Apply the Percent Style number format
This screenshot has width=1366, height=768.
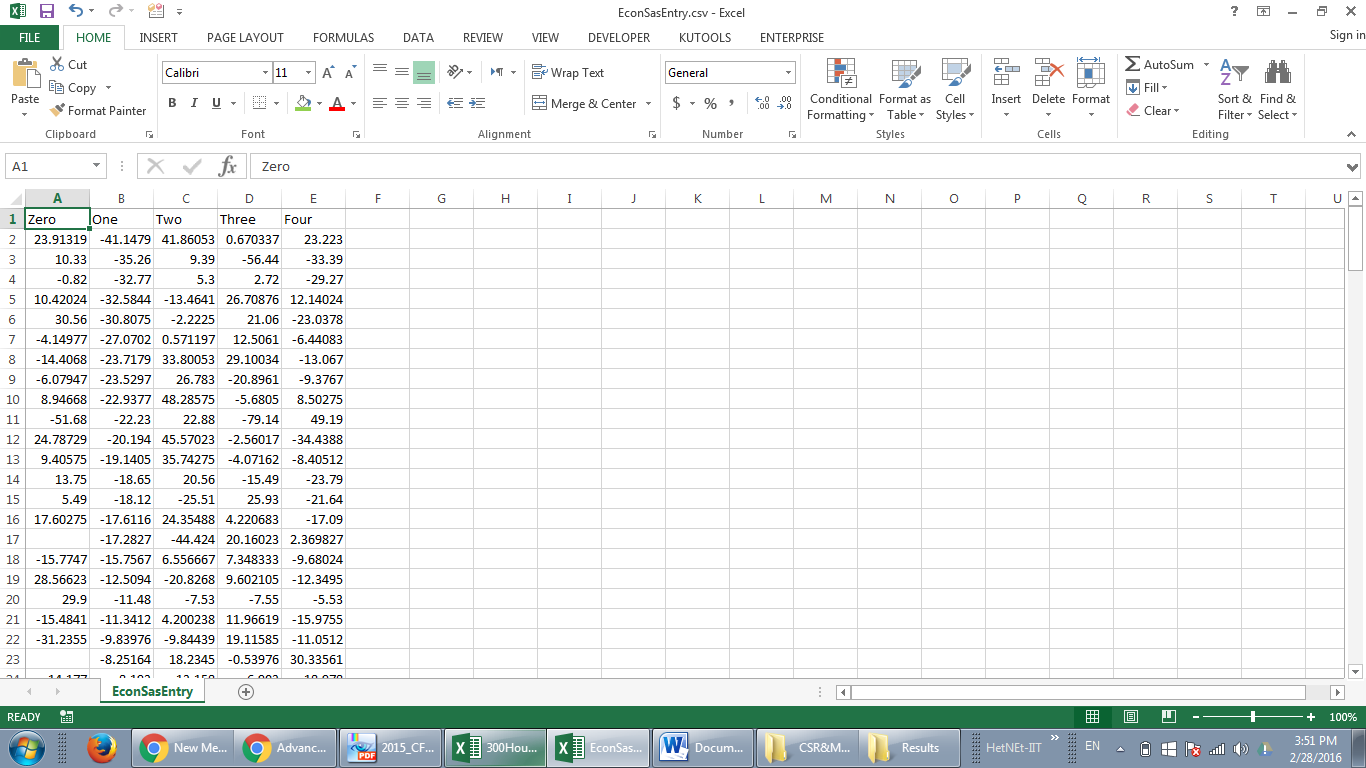pyautogui.click(x=710, y=103)
